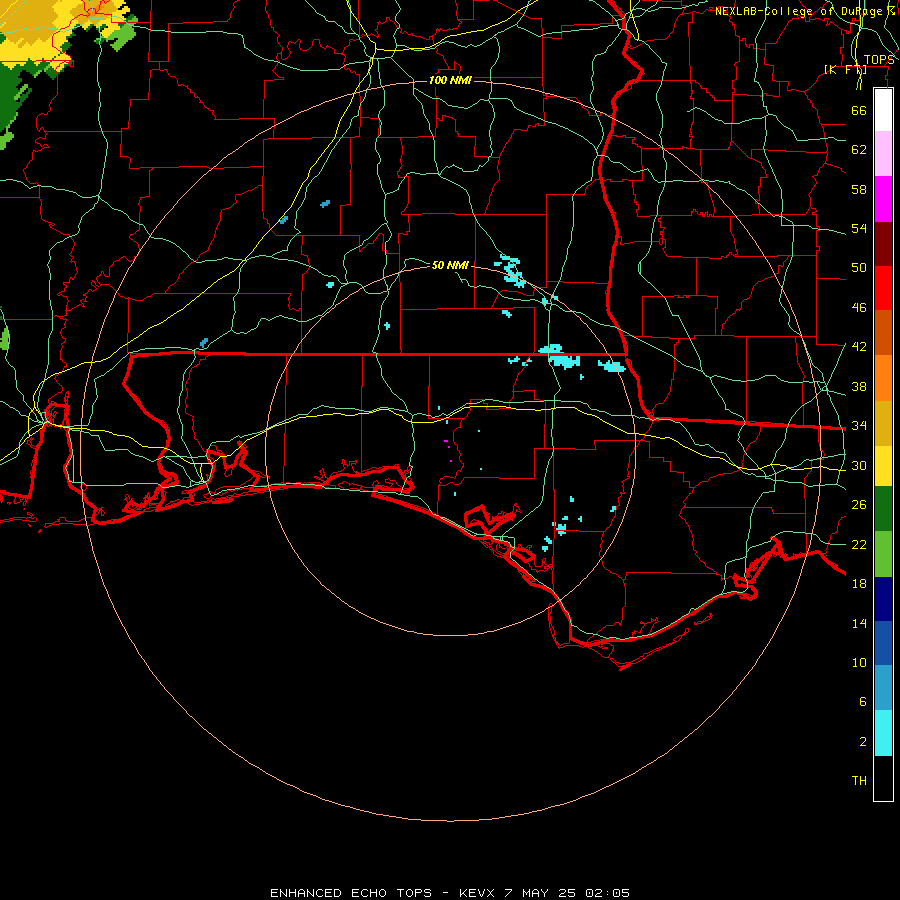Click the '50' legend value
The image size is (900, 900).
pyautogui.click(x=859, y=268)
